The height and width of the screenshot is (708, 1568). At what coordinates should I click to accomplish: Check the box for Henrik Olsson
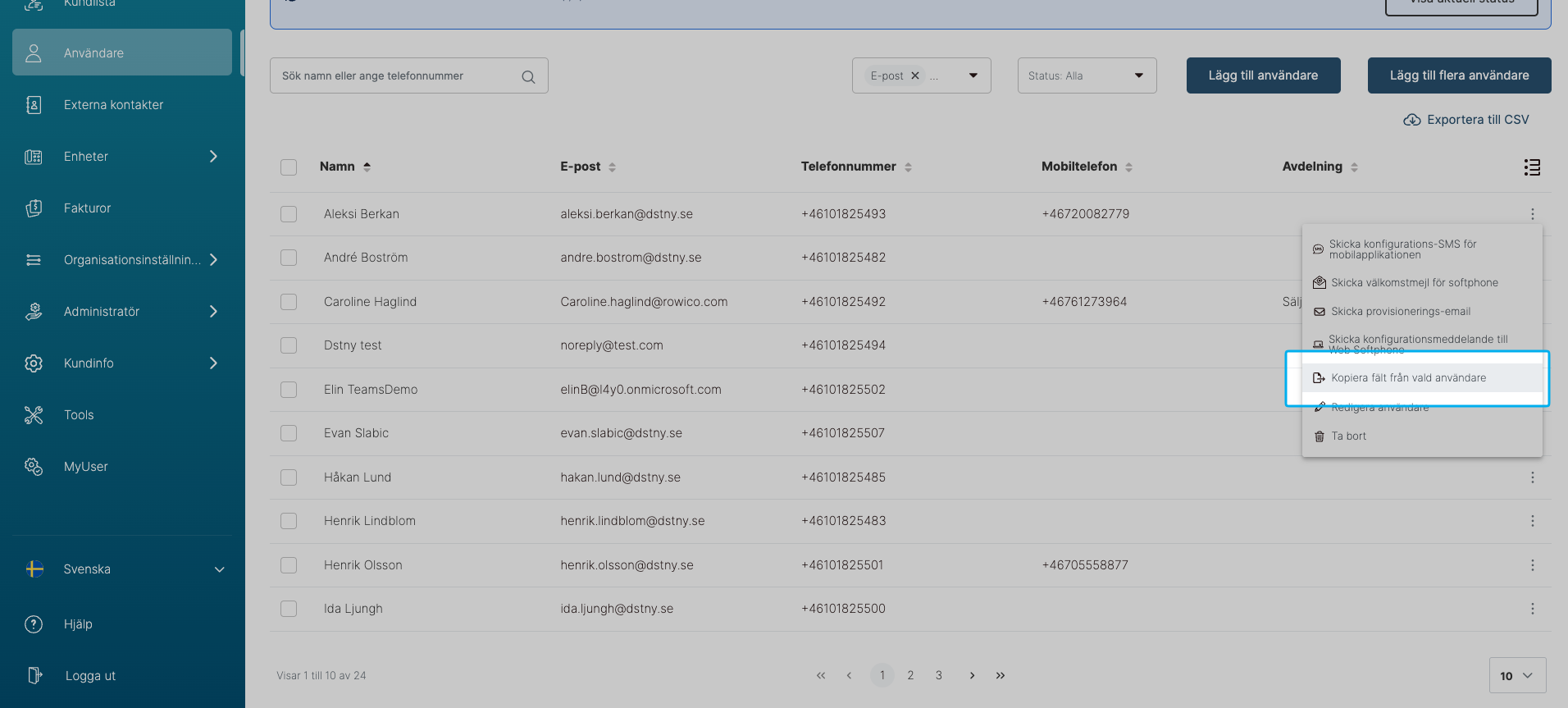[289, 565]
